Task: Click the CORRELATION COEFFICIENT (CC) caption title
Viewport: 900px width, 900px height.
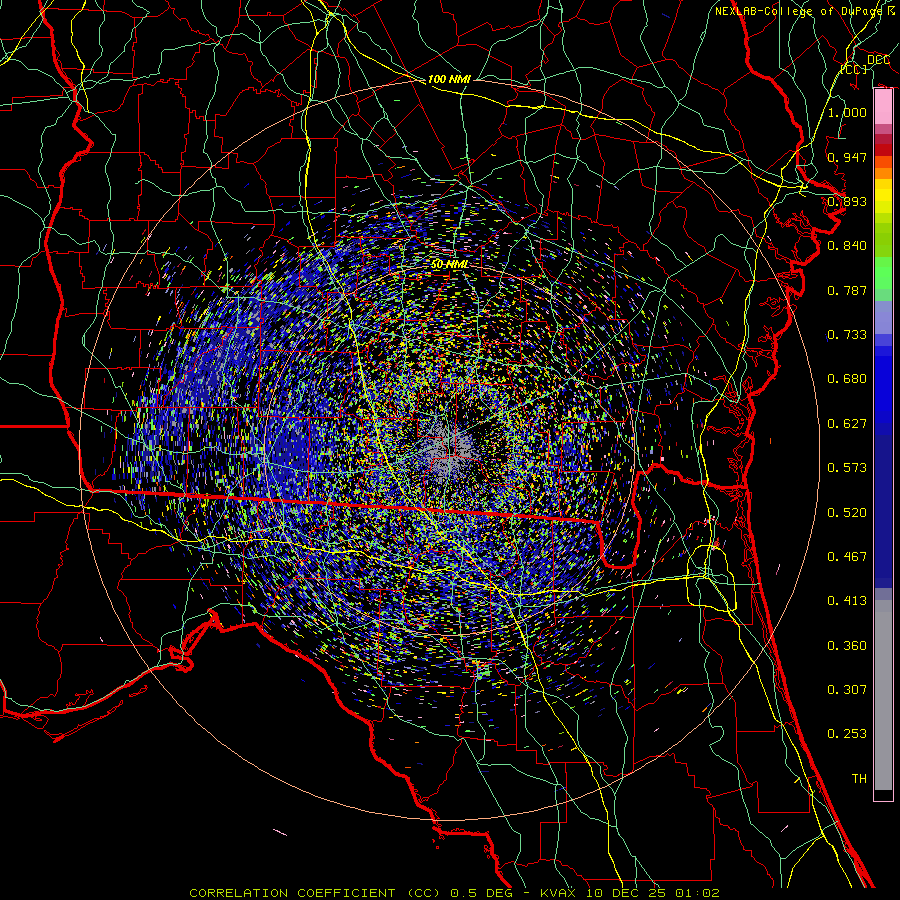Action: tap(315, 893)
